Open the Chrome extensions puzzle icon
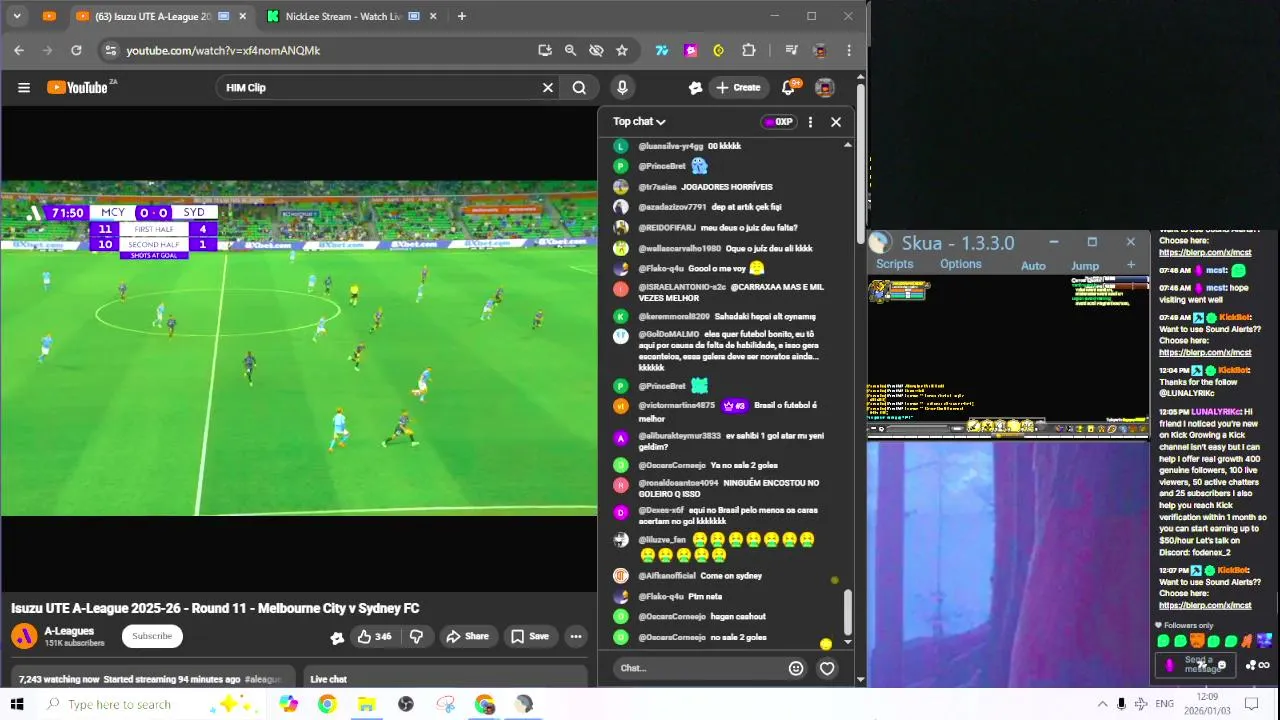 pos(748,50)
